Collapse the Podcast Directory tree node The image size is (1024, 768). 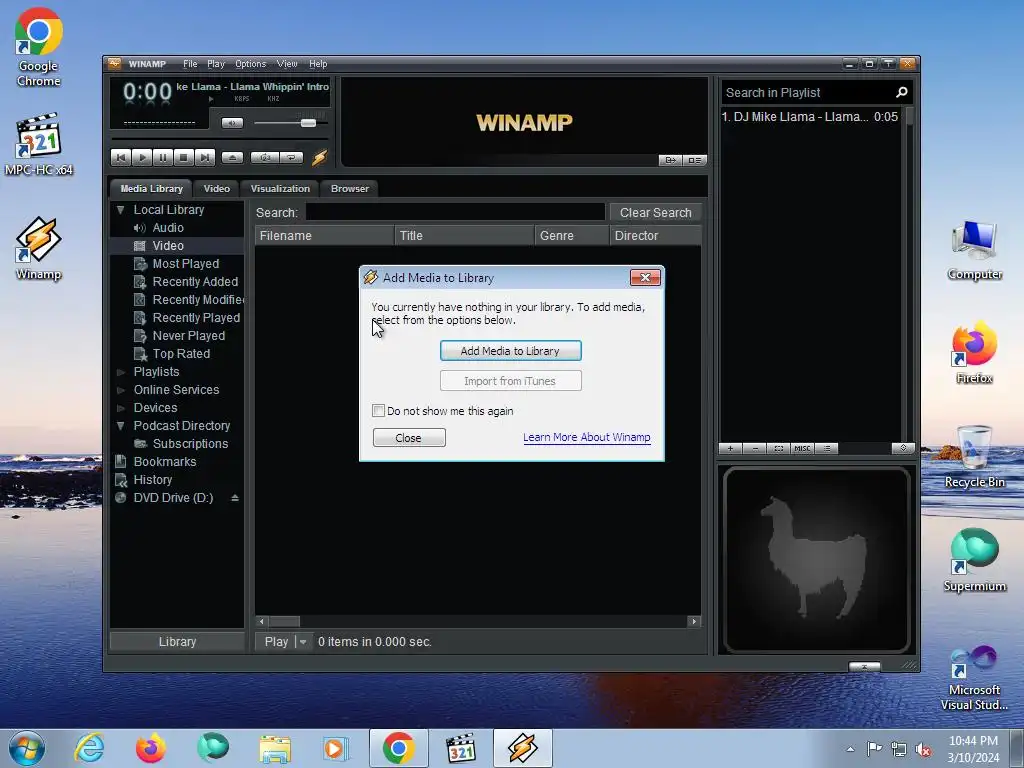[120, 426]
